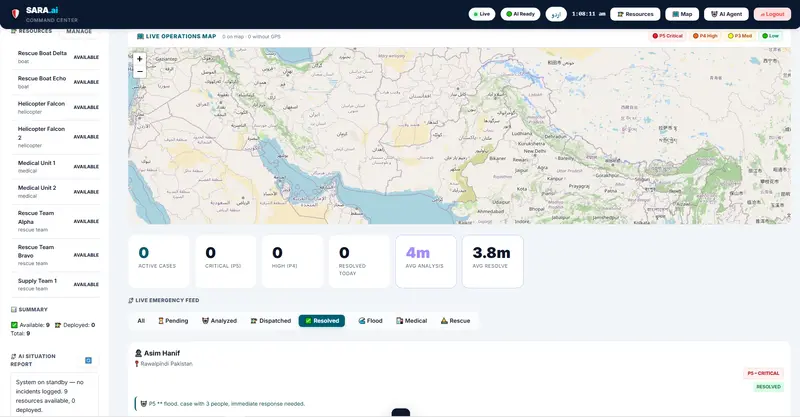Image resolution: width=800 pixels, height=417 pixels.
Task: Open the Map button in header
Action: pyautogui.click(x=682, y=14)
